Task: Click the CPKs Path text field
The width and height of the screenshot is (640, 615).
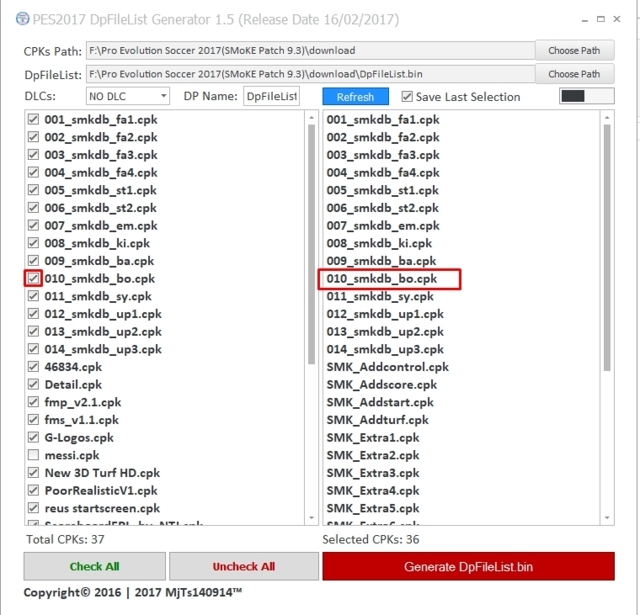Action: 310,51
